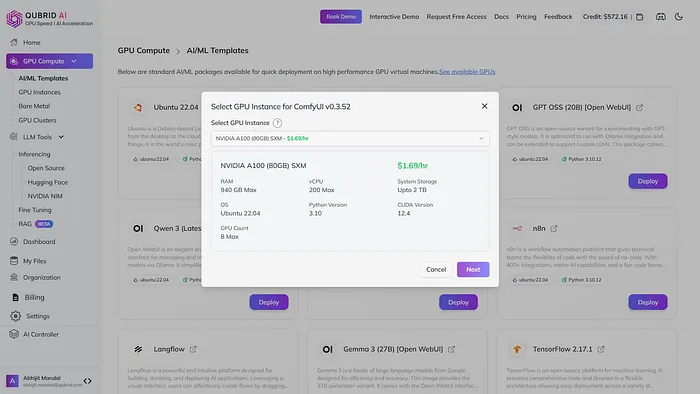Click the user avatar A
The image size is (700, 394).
coord(12,381)
